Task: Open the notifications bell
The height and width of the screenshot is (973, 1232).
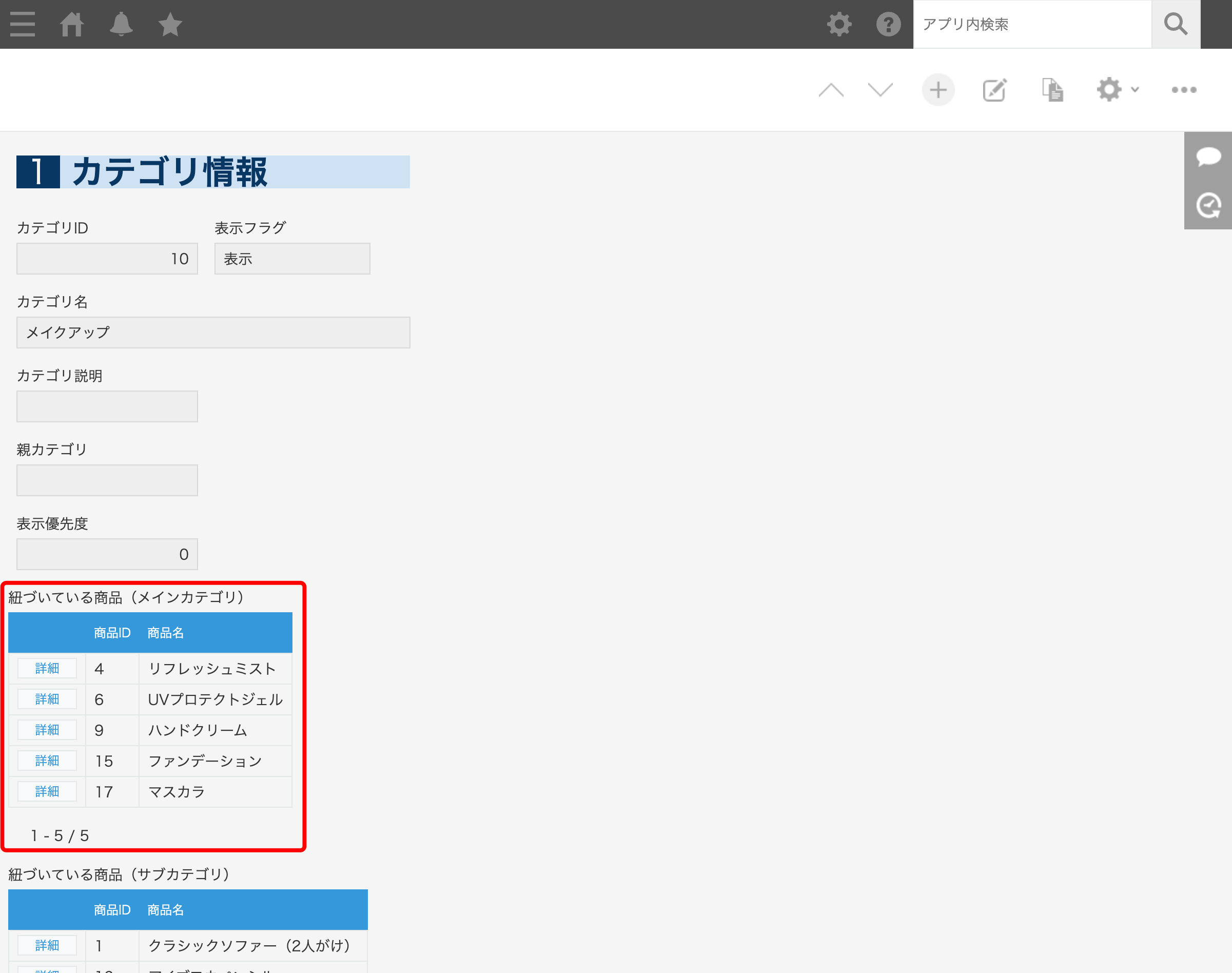Action: click(x=121, y=24)
